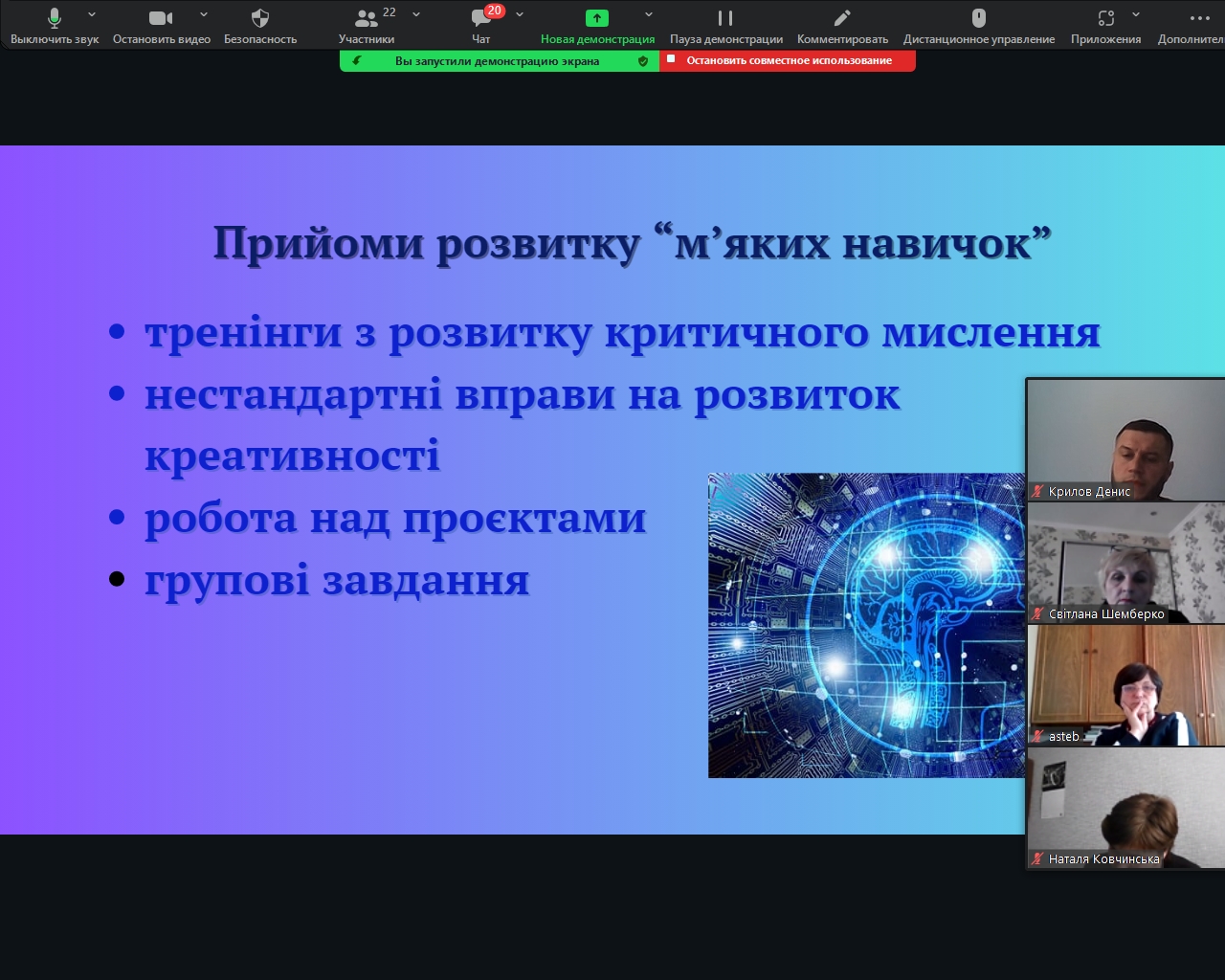Open the Дополнительно more menu
Screen dimensions: 1225x980
pyautogui.click(x=1192, y=26)
